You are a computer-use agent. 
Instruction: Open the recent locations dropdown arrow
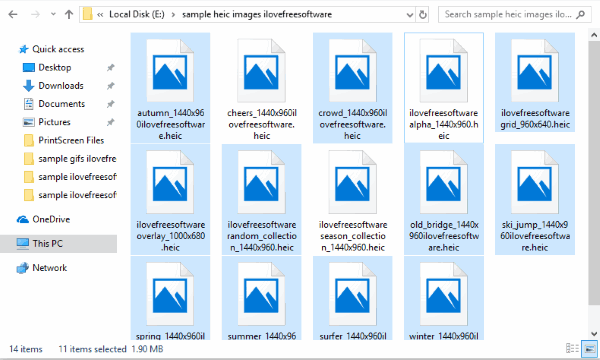(x=53, y=15)
